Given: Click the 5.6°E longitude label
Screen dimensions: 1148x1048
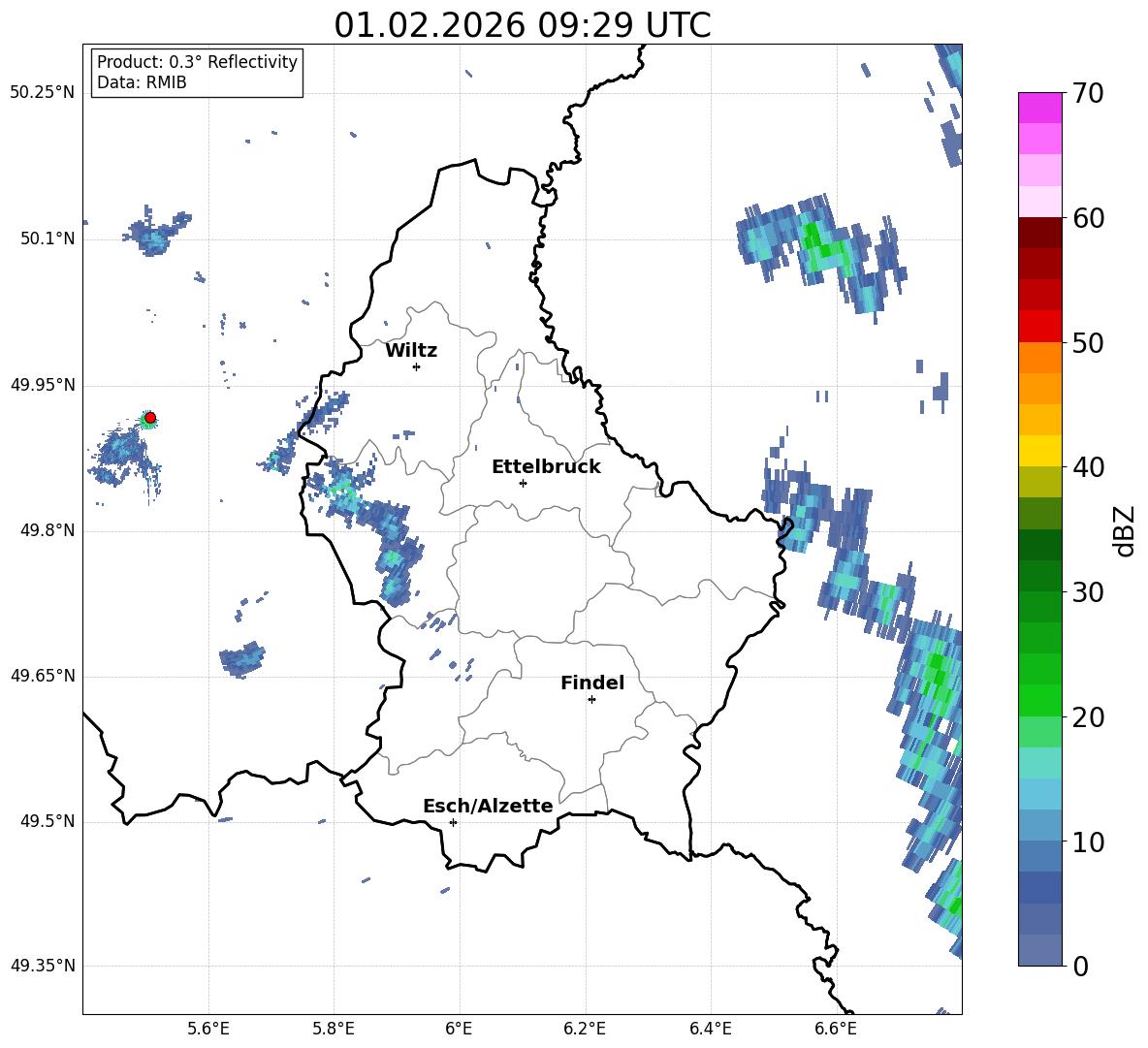Looking at the screenshot, I should (x=208, y=1029).
